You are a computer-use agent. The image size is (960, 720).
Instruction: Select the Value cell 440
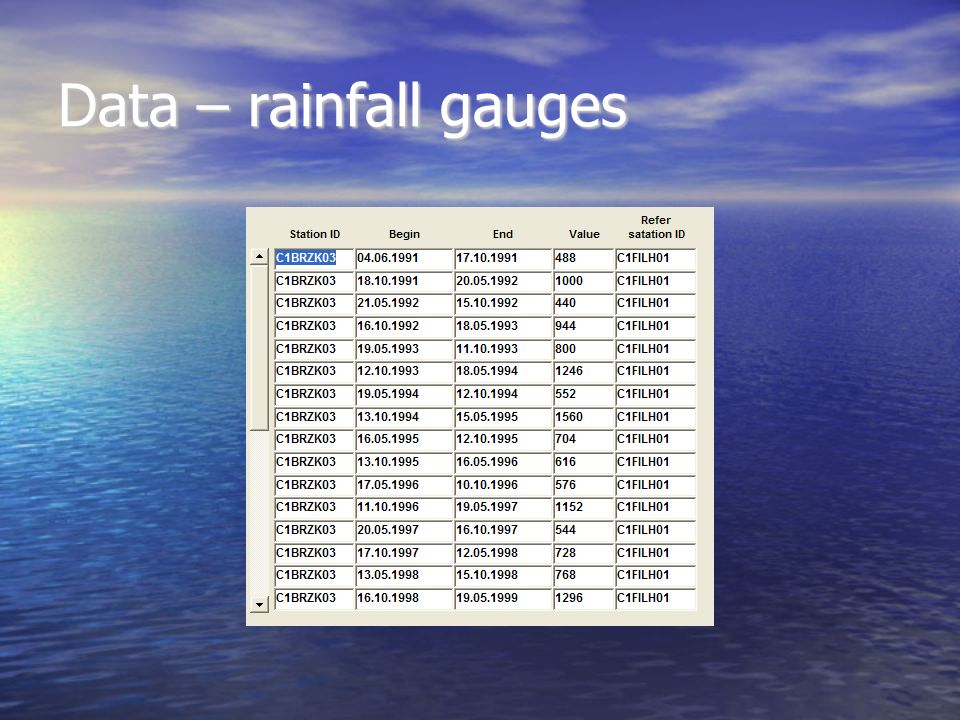583,304
